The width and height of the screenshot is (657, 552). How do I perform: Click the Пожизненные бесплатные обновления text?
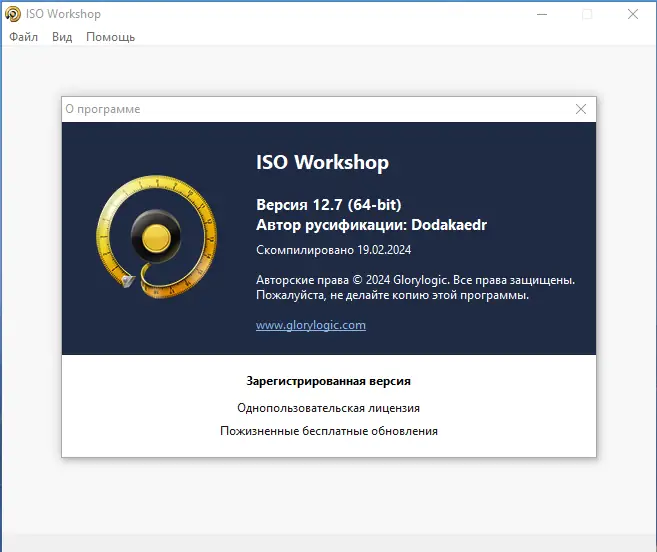(x=329, y=431)
